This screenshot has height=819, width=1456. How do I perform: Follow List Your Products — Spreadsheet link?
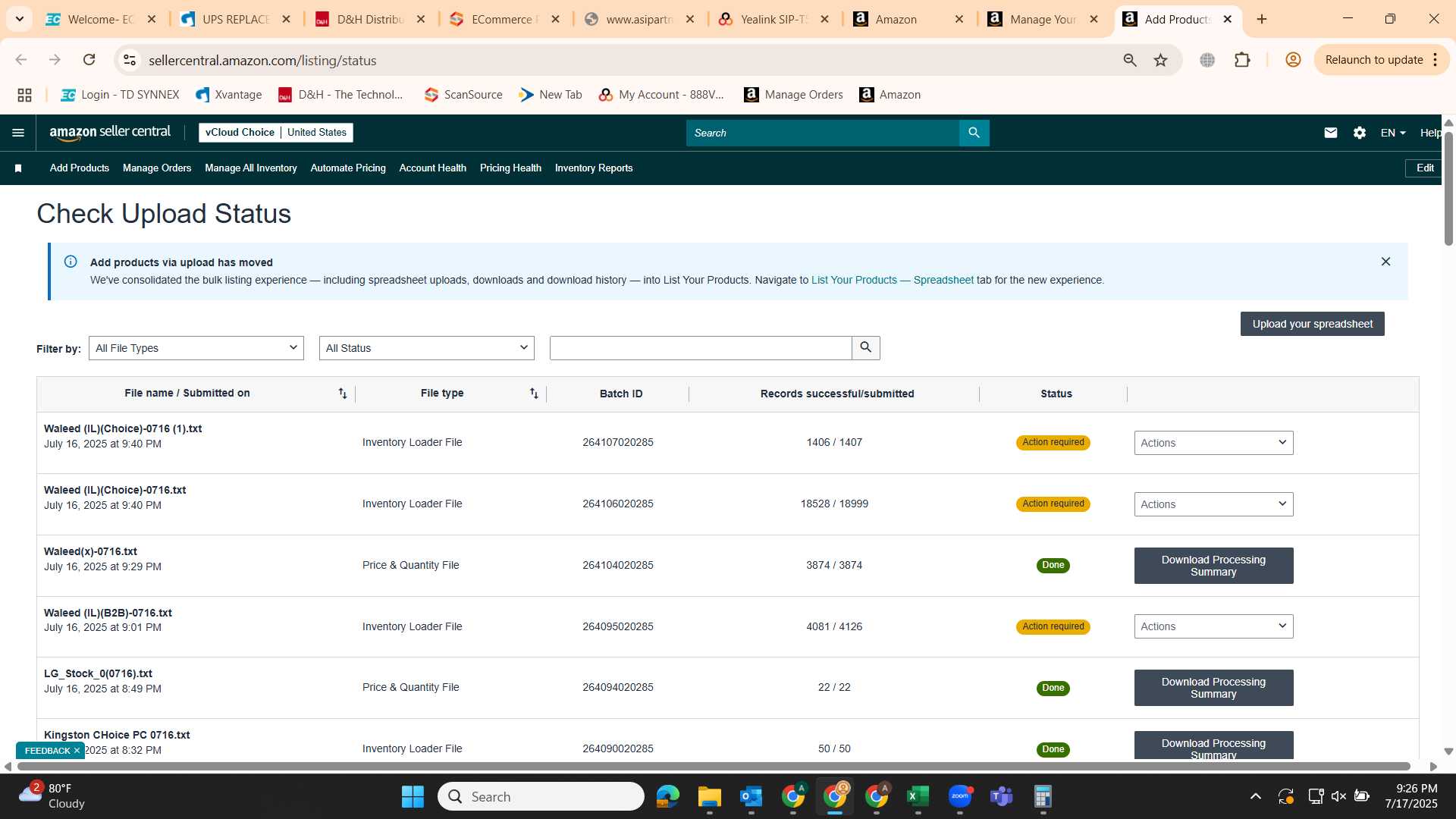pos(892,280)
